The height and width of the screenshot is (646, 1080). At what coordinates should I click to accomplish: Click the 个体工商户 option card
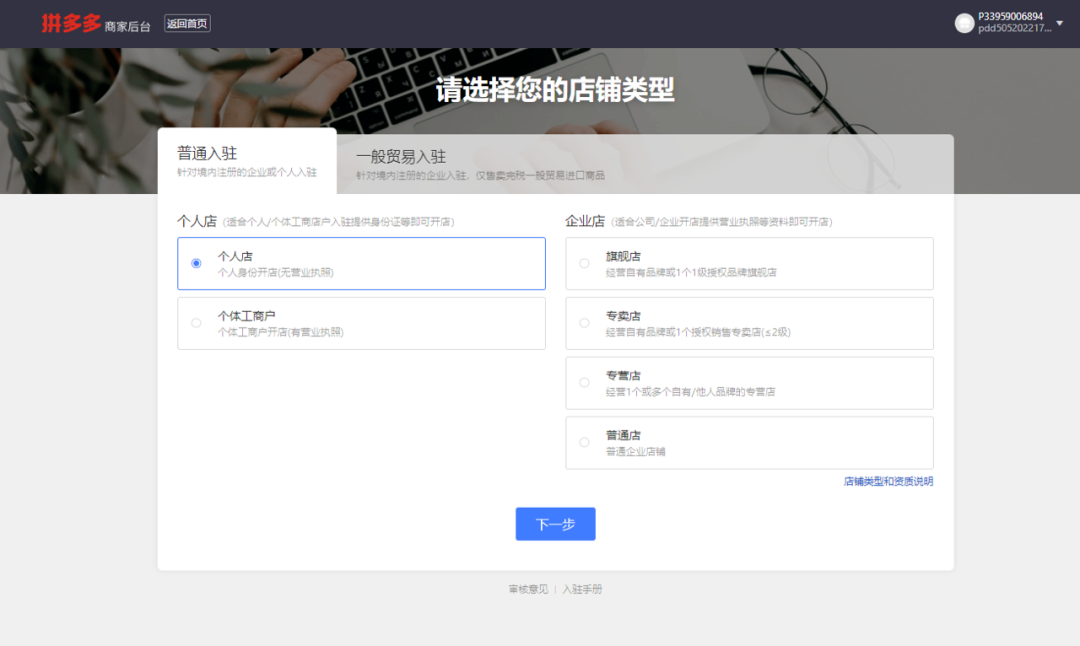pos(360,322)
